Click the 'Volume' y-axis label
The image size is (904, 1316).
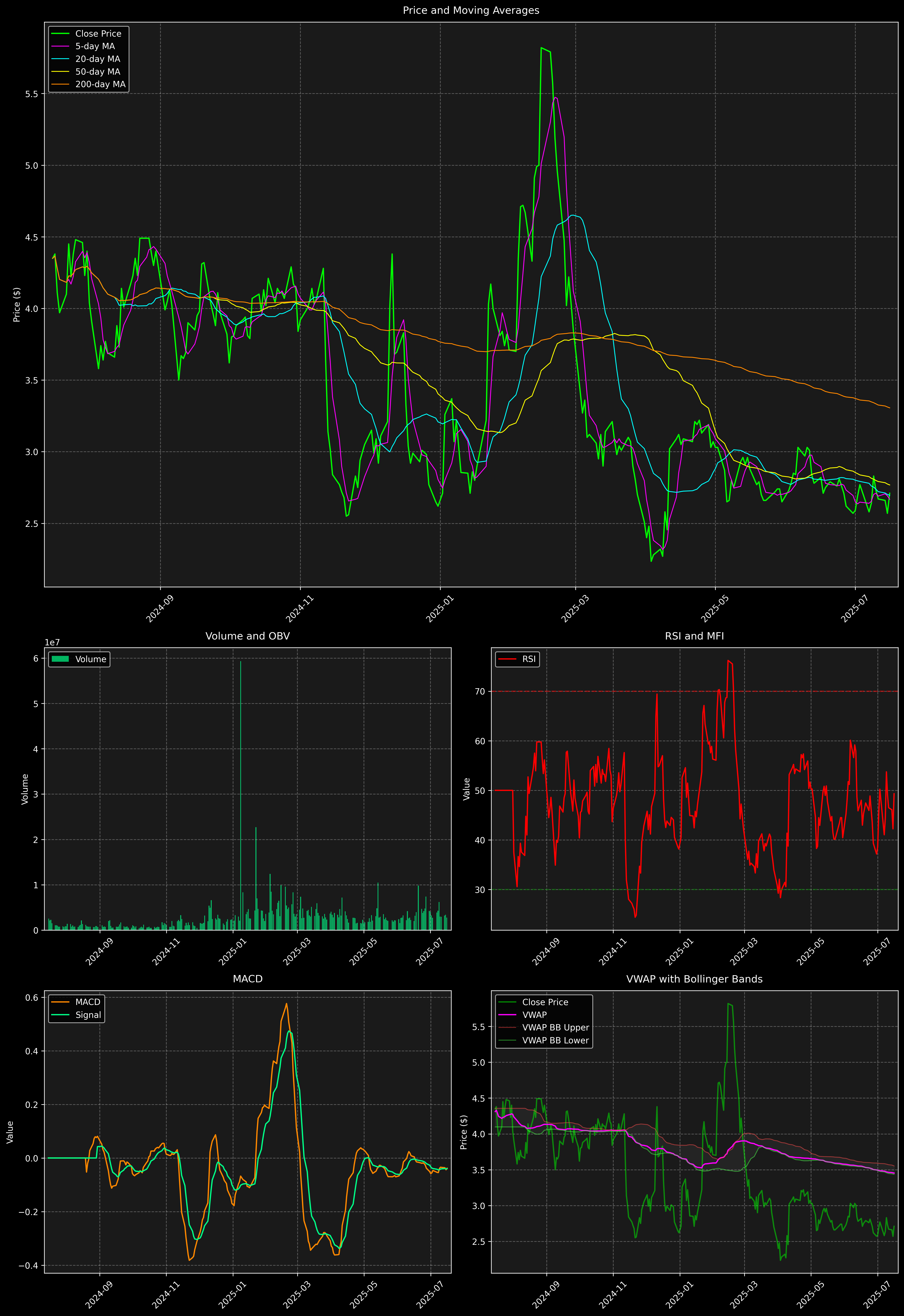(x=25, y=789)
